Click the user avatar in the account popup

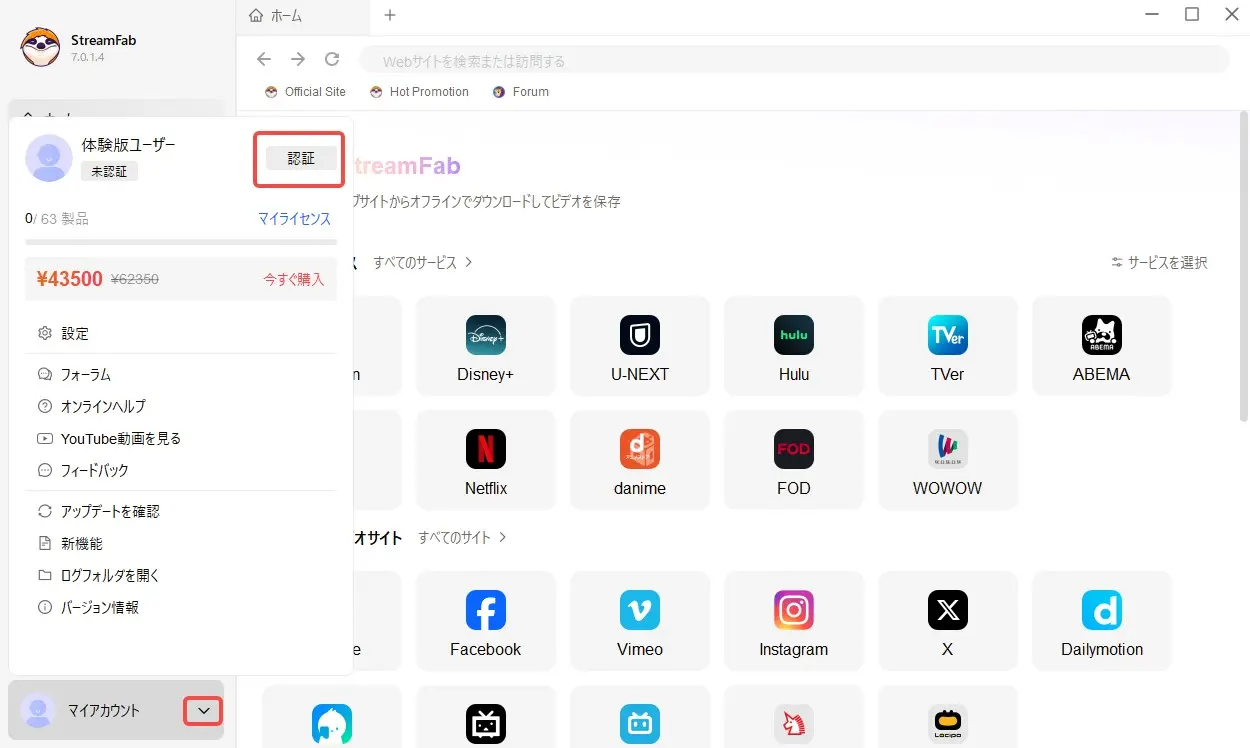pyautogui.click(x=48, y=157)
